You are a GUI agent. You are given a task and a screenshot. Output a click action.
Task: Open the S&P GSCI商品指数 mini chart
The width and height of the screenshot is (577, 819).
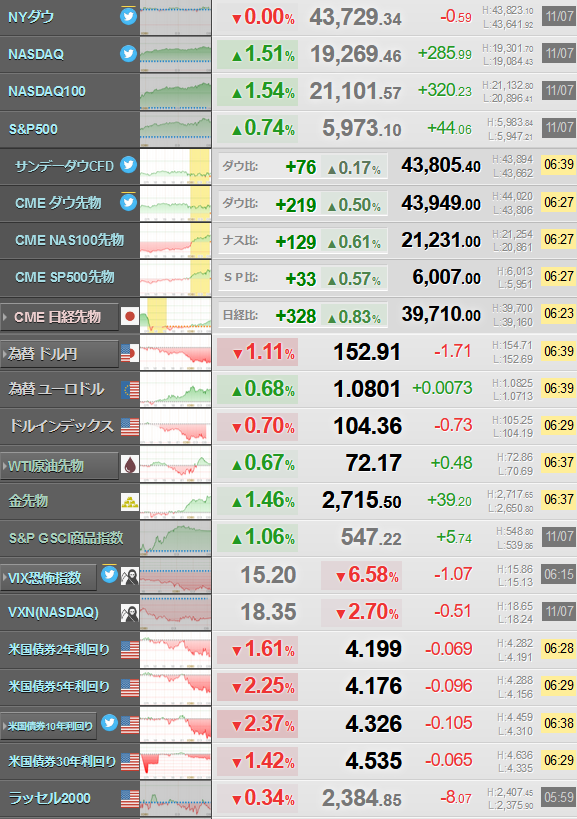(x=175, y=539)
